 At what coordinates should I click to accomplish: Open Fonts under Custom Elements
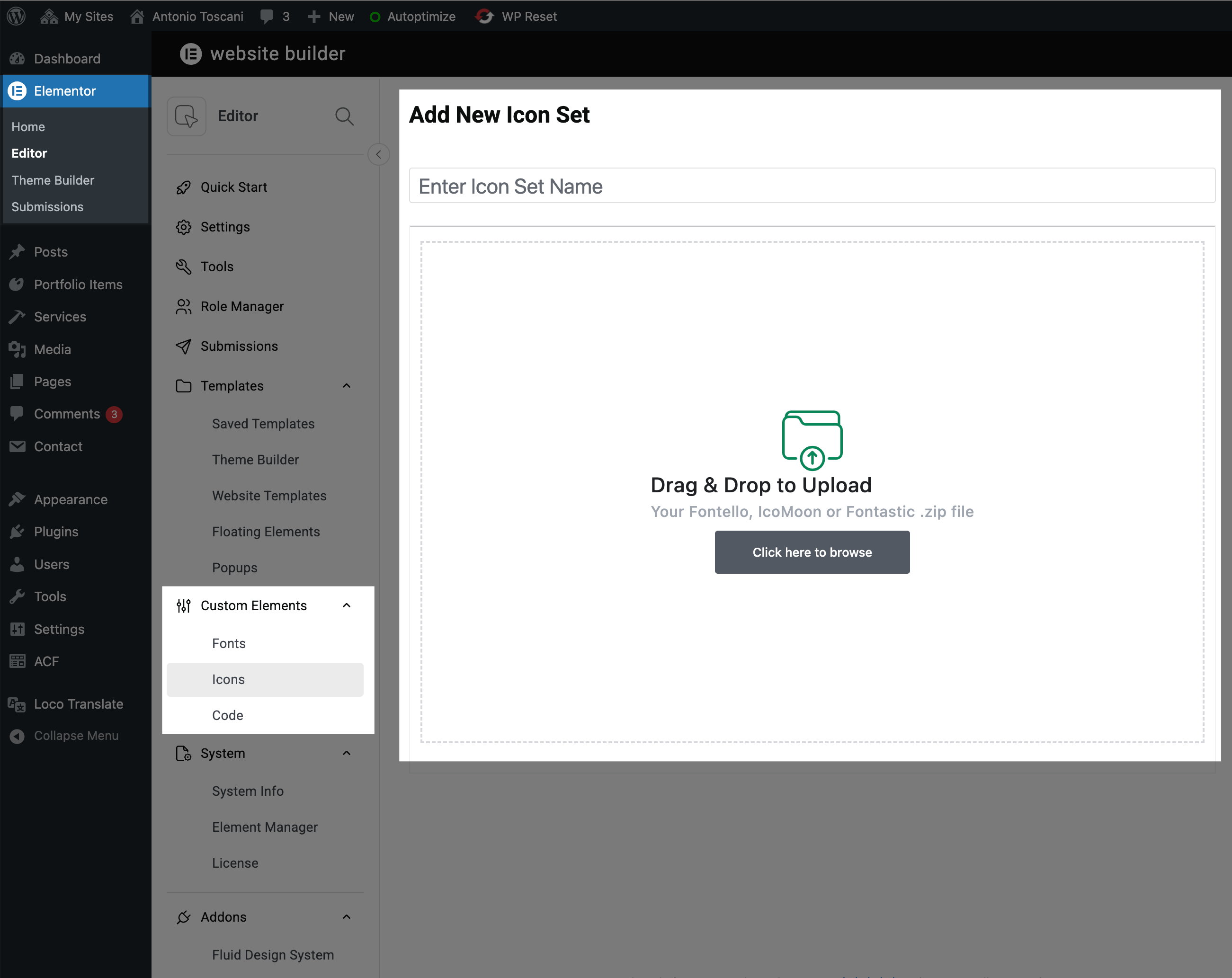click(229, 644)
